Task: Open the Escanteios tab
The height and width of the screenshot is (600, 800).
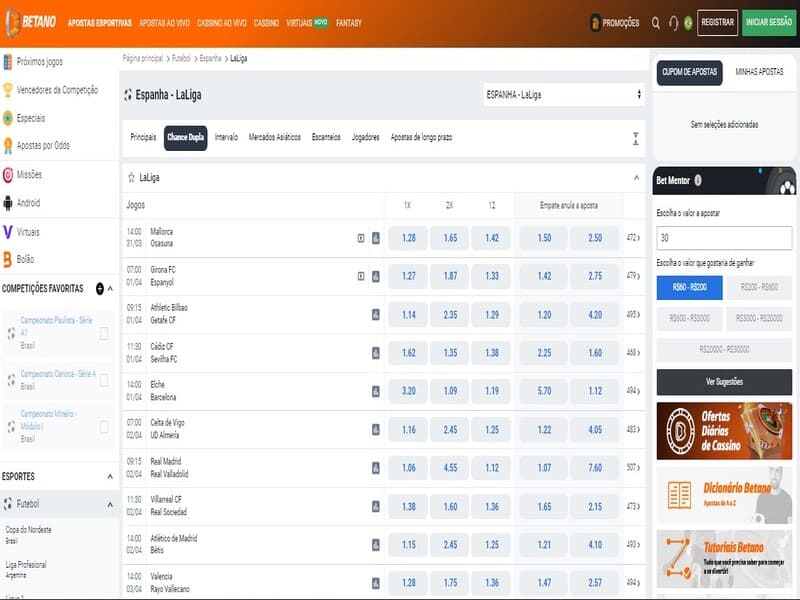Action: point(326,137)
